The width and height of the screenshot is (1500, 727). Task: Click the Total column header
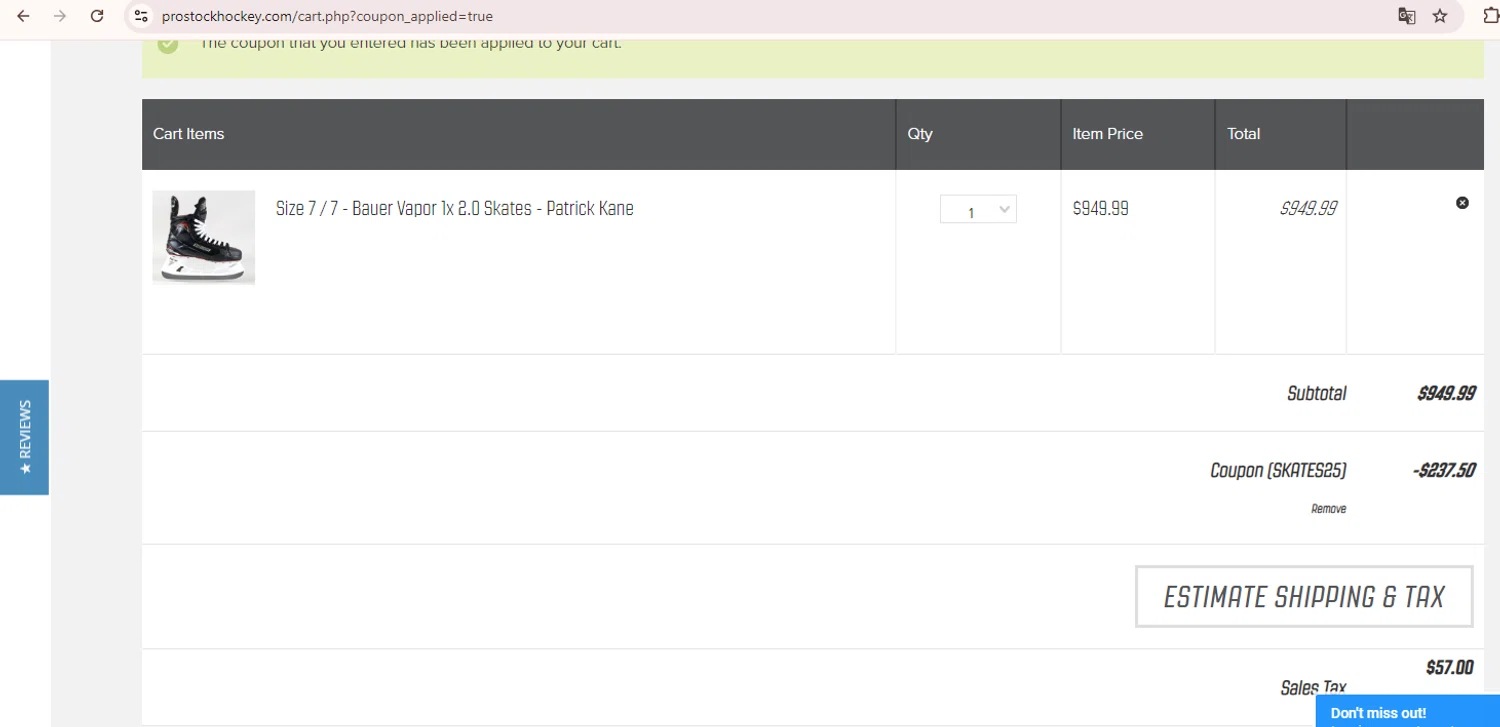pos(1244,134)
